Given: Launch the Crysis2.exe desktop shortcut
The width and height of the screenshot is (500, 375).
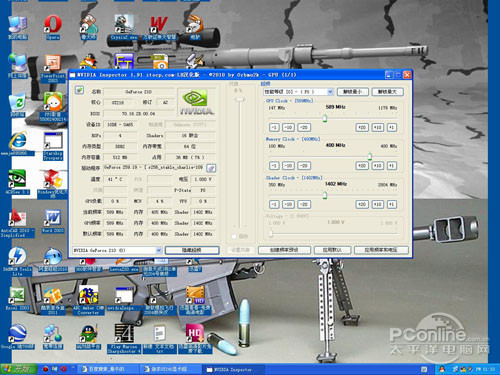Looking at the screenshot, I should 124,27.
